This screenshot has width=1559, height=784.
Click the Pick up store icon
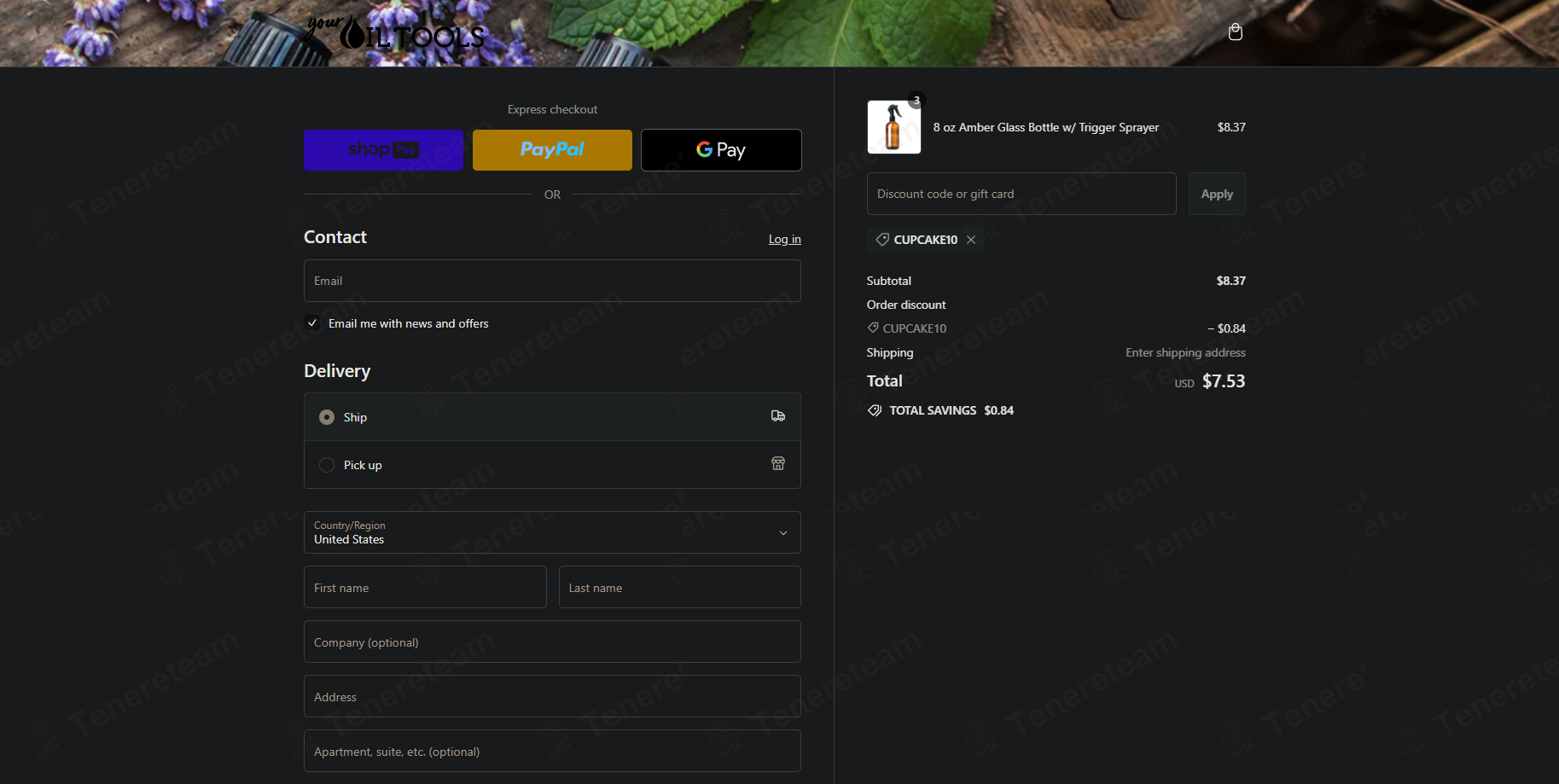(778, 464)
